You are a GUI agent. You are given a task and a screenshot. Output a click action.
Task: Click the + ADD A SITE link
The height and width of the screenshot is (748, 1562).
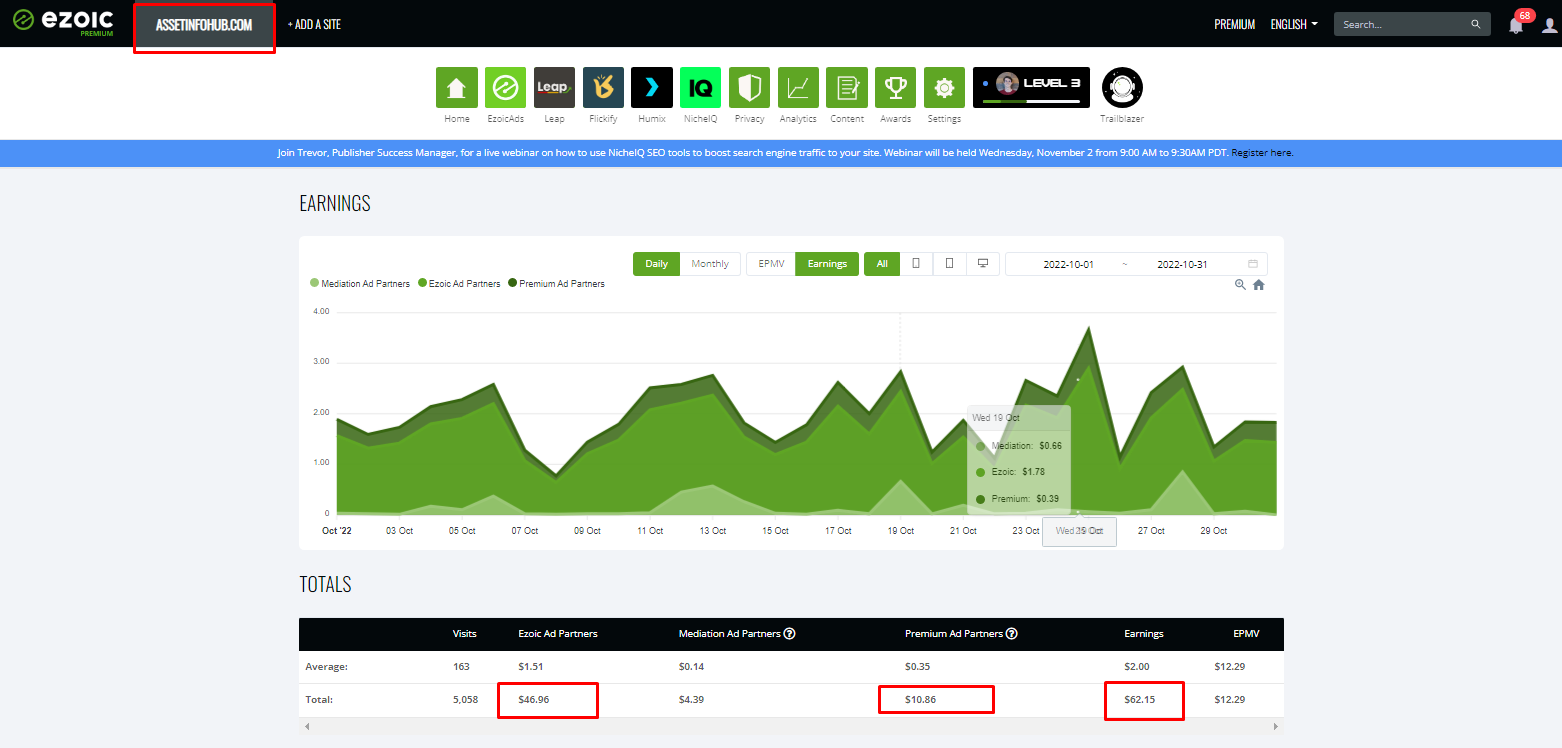[x=314, y=24]
